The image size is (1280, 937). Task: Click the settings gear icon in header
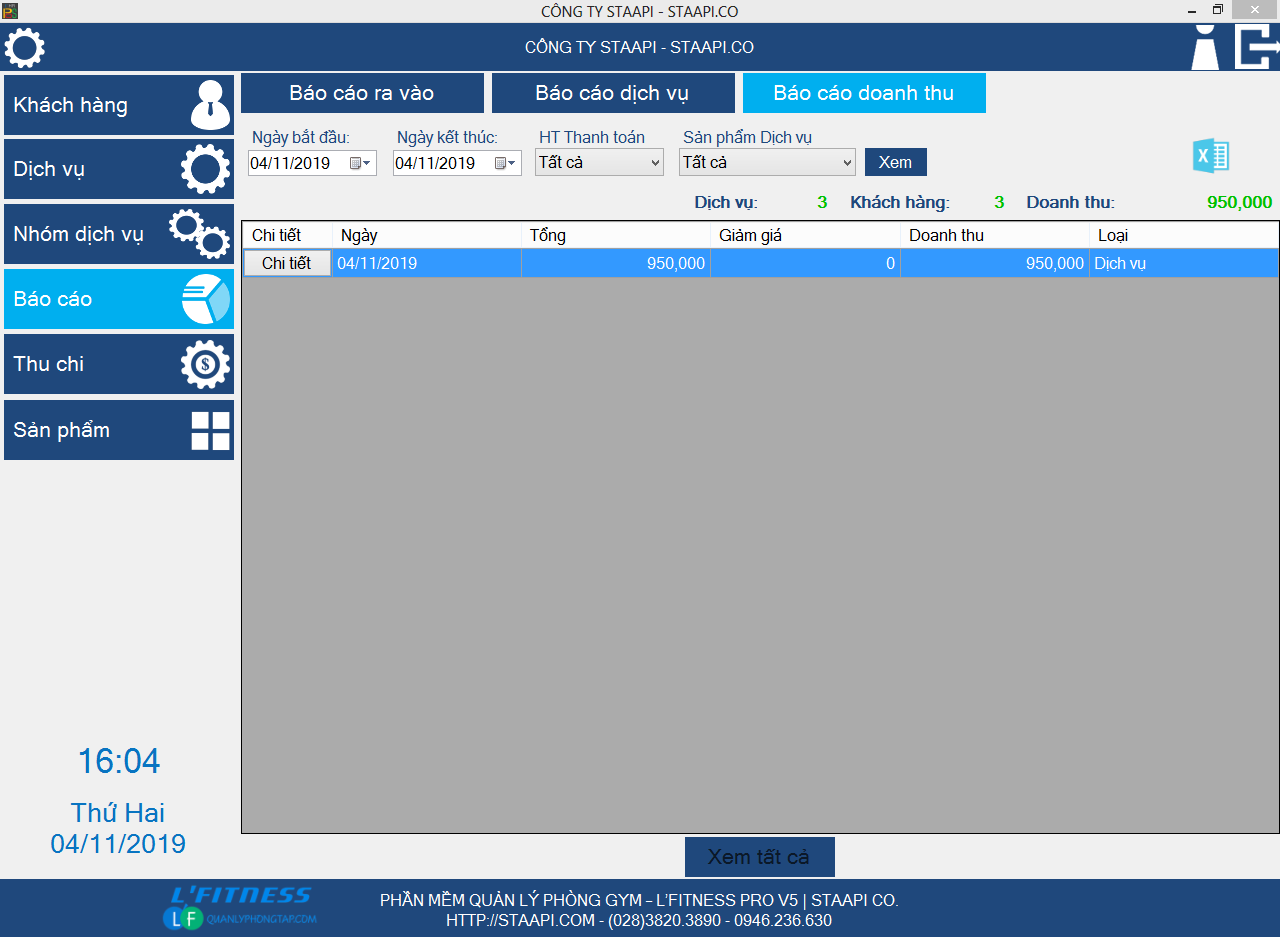[25, 48]
